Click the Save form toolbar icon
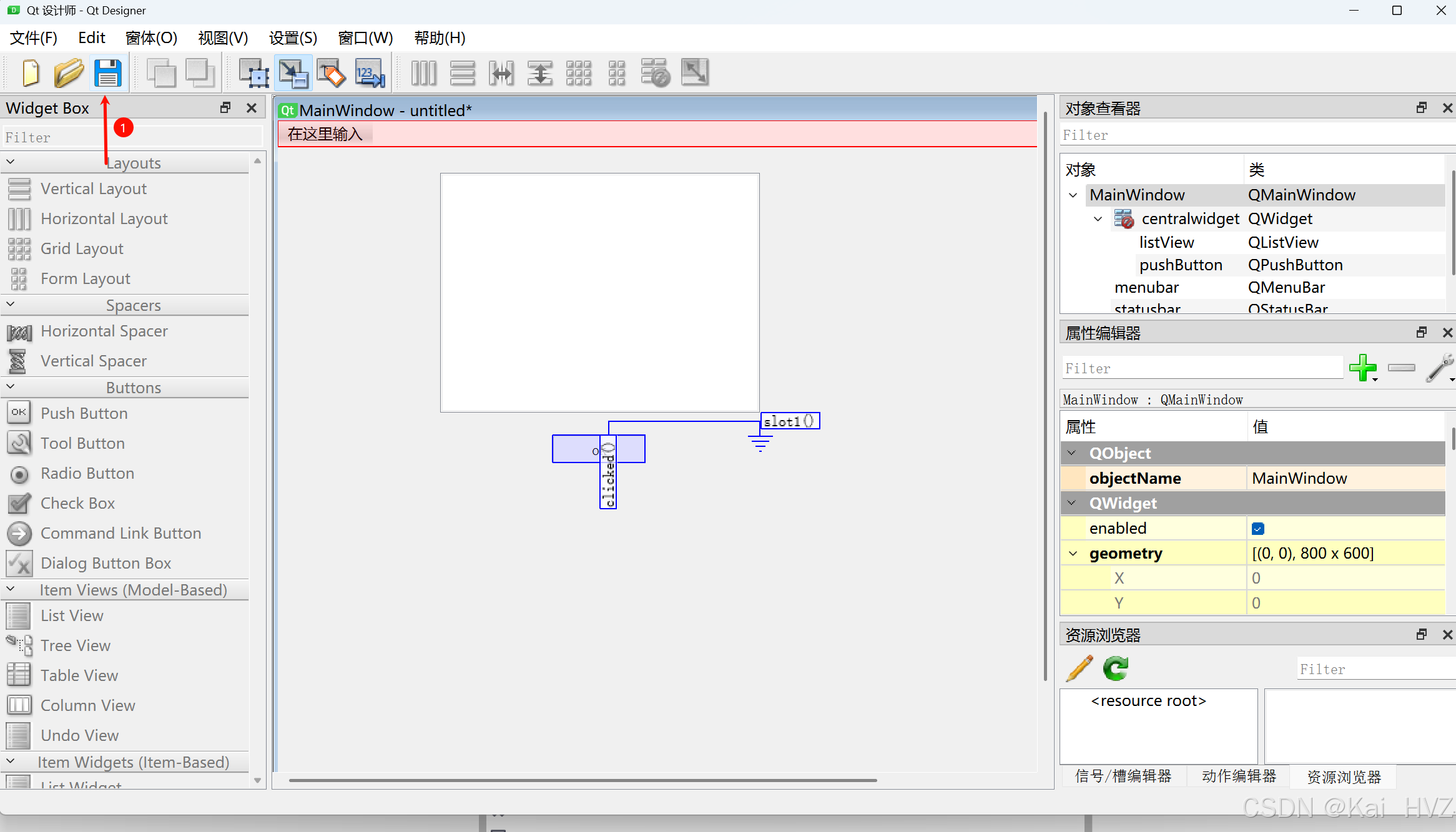The image size is (1456, 832). 108,73
